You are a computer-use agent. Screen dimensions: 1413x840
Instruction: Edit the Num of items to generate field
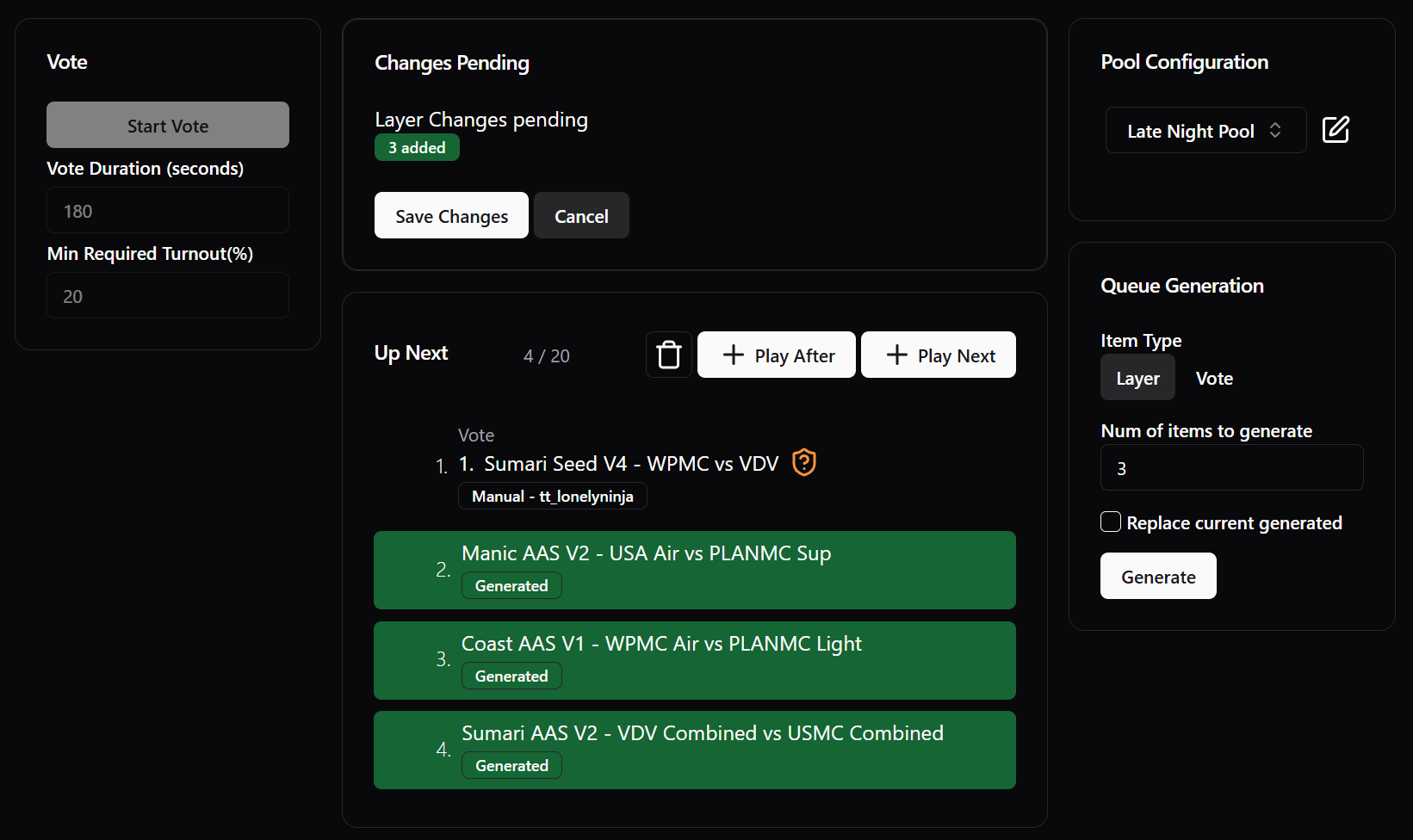pos(1231,467)
